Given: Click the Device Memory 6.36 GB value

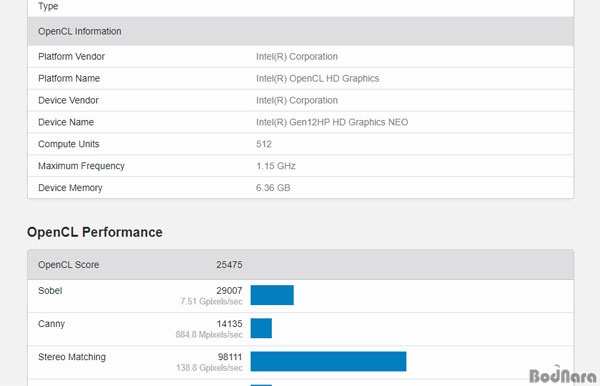Looking at the screenshot, I should 273,188.
